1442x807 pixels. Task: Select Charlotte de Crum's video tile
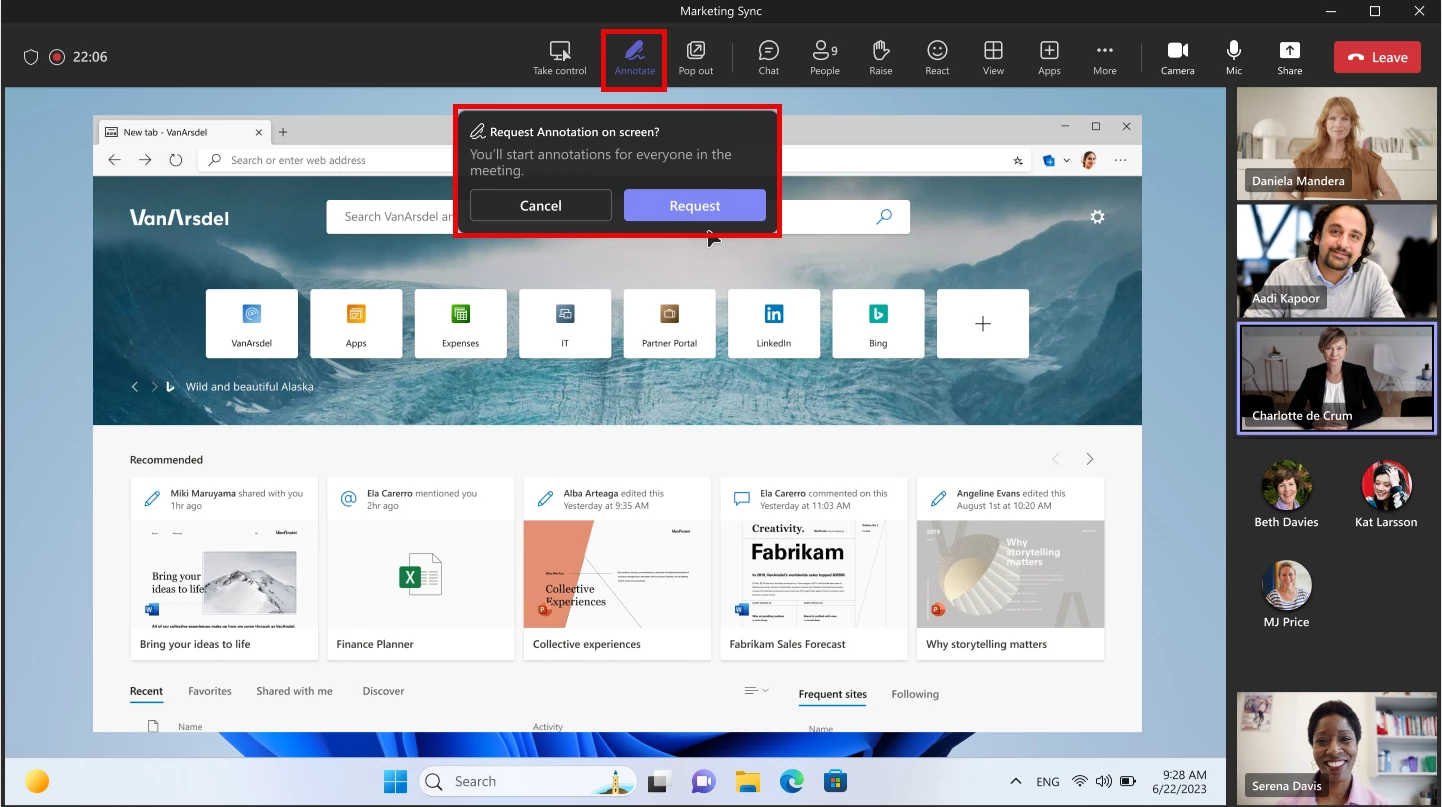[1337, 378]
